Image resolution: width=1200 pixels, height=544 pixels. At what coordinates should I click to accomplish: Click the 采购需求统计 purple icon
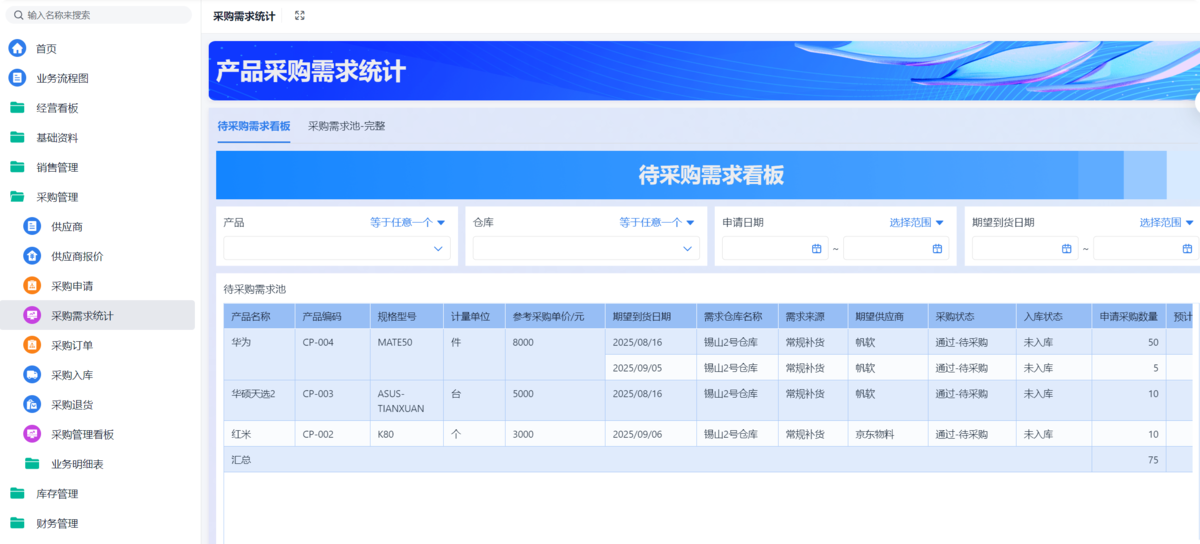(x=32, y=315)
